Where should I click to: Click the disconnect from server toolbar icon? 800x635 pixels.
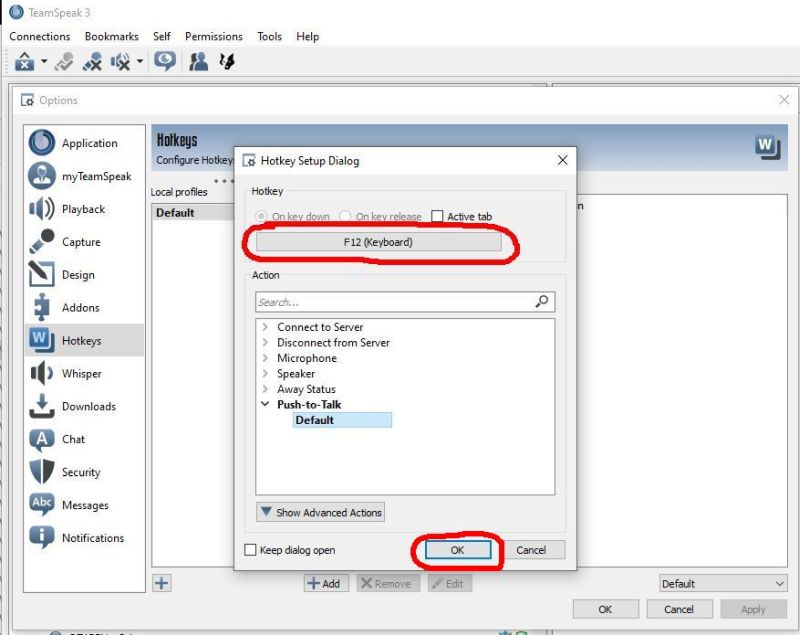64,62
